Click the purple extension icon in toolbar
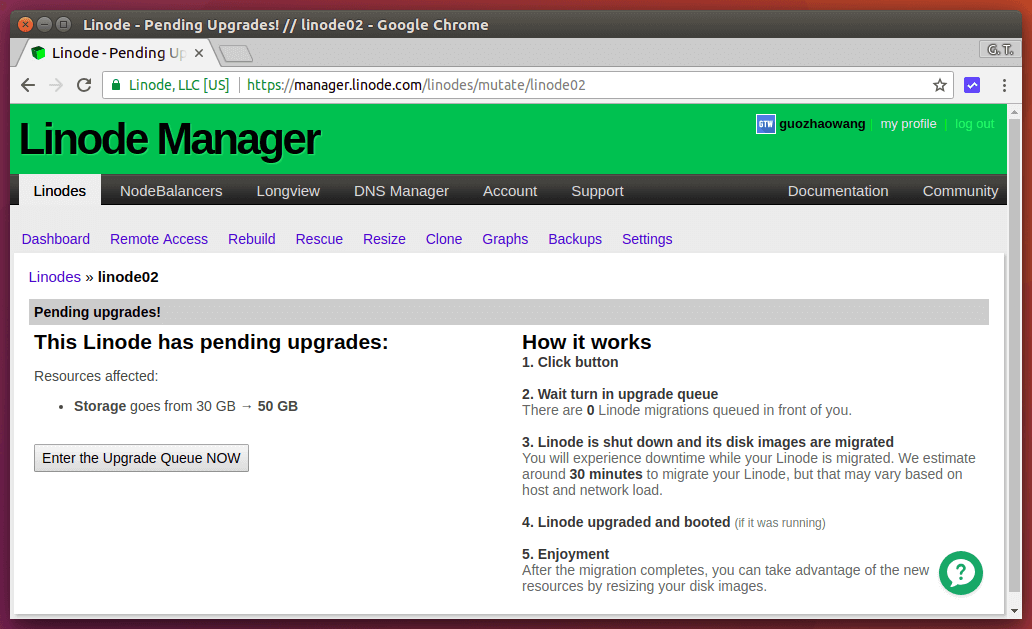The height and width of the screenshot is (629, 1032). 971,86
